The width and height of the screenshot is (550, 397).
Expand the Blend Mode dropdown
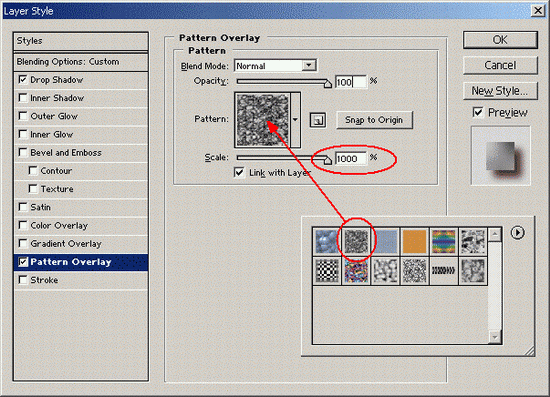309,66
